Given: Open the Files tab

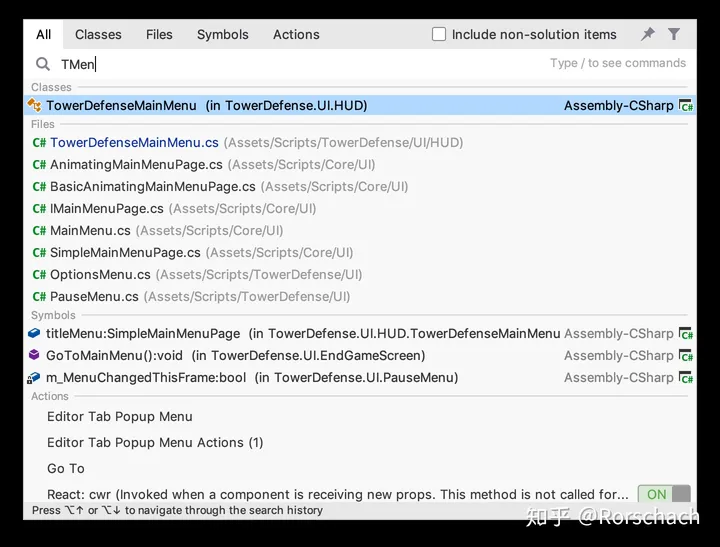Looking at the screenshot, I should click(159, 34).
